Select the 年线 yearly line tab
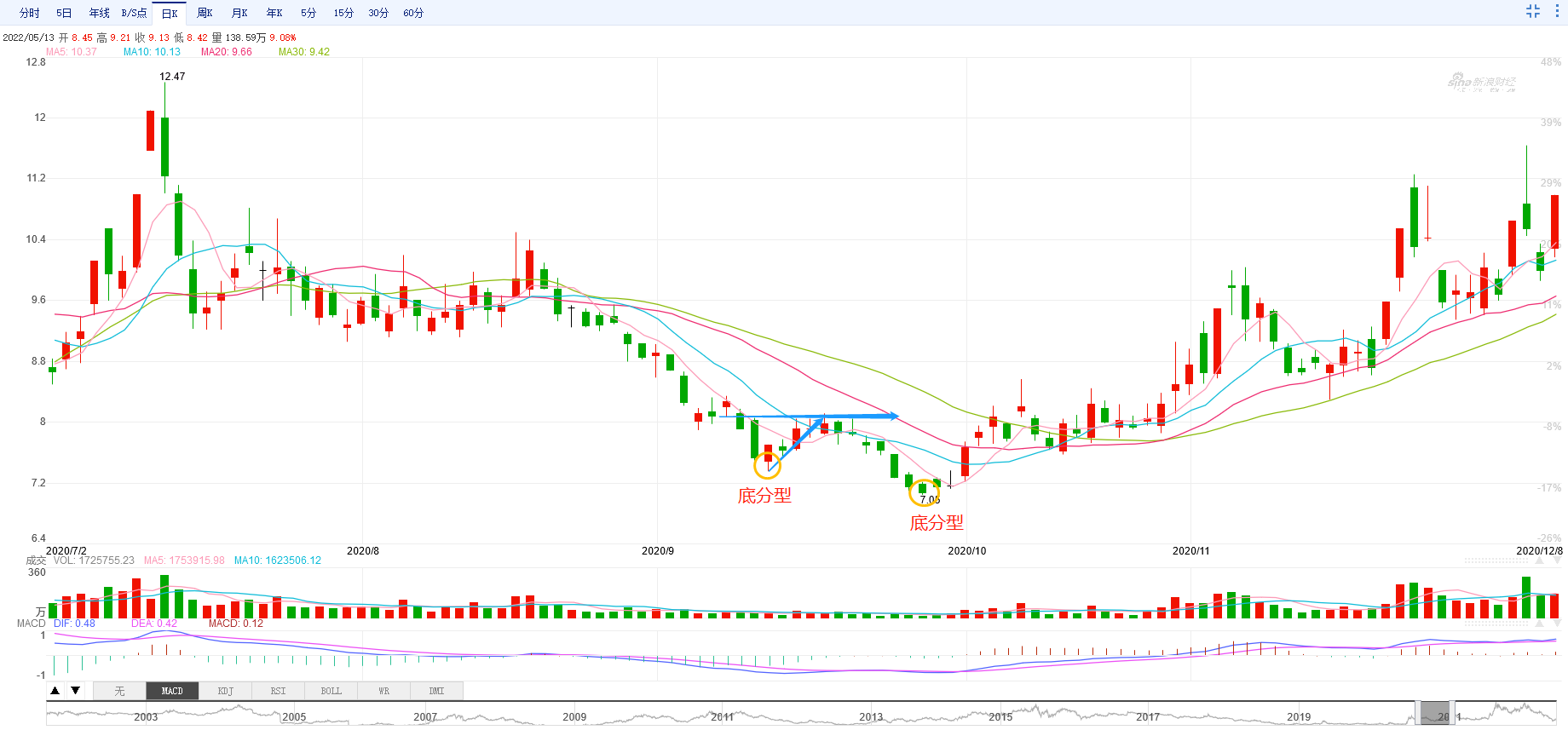This screenshot has width=1568, height=730. tap(99, 13)
